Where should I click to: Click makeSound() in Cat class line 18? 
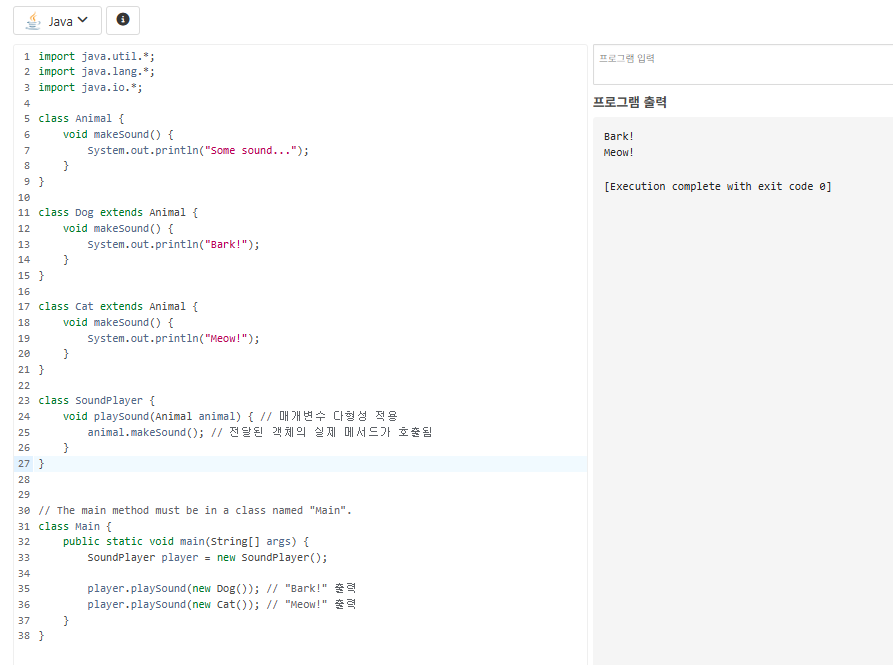tap(127, 322)
